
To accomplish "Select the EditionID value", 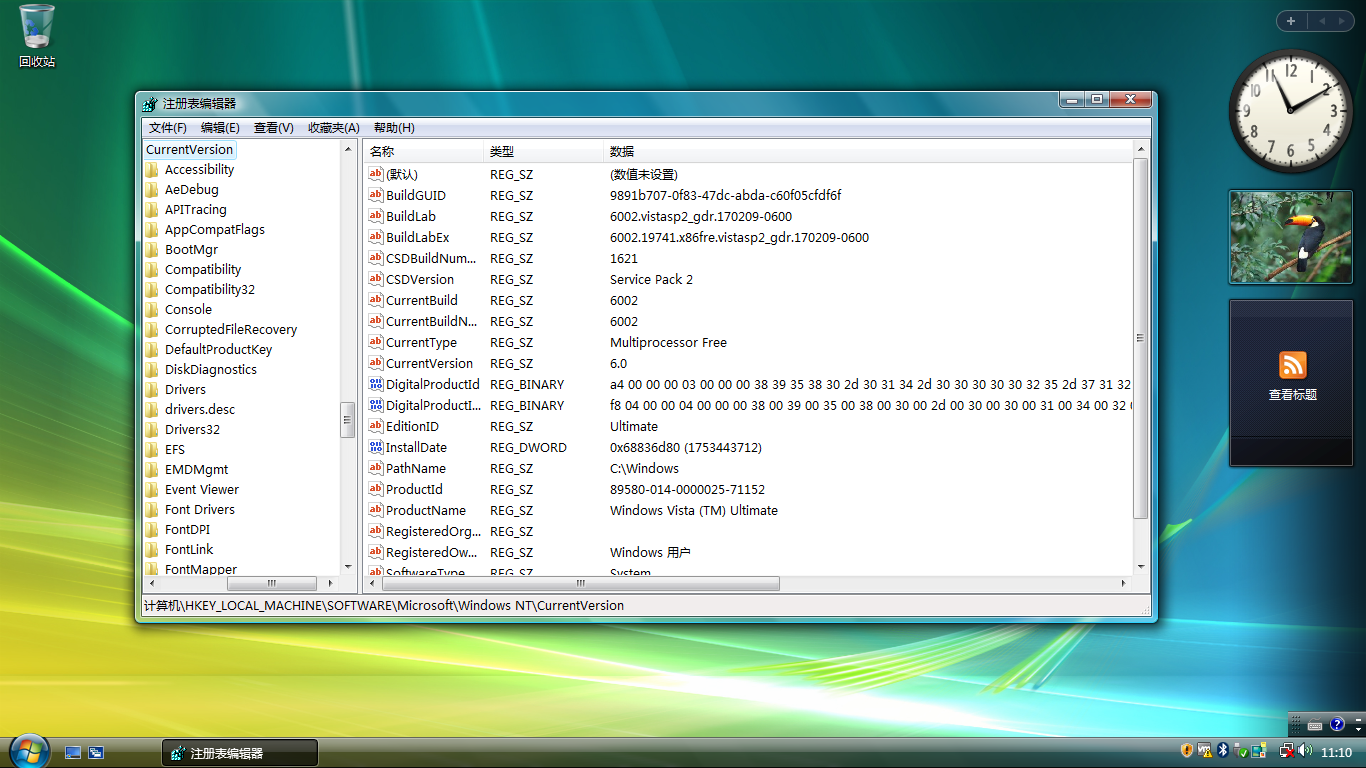I will pyautogui.click(x=412, y=426).
